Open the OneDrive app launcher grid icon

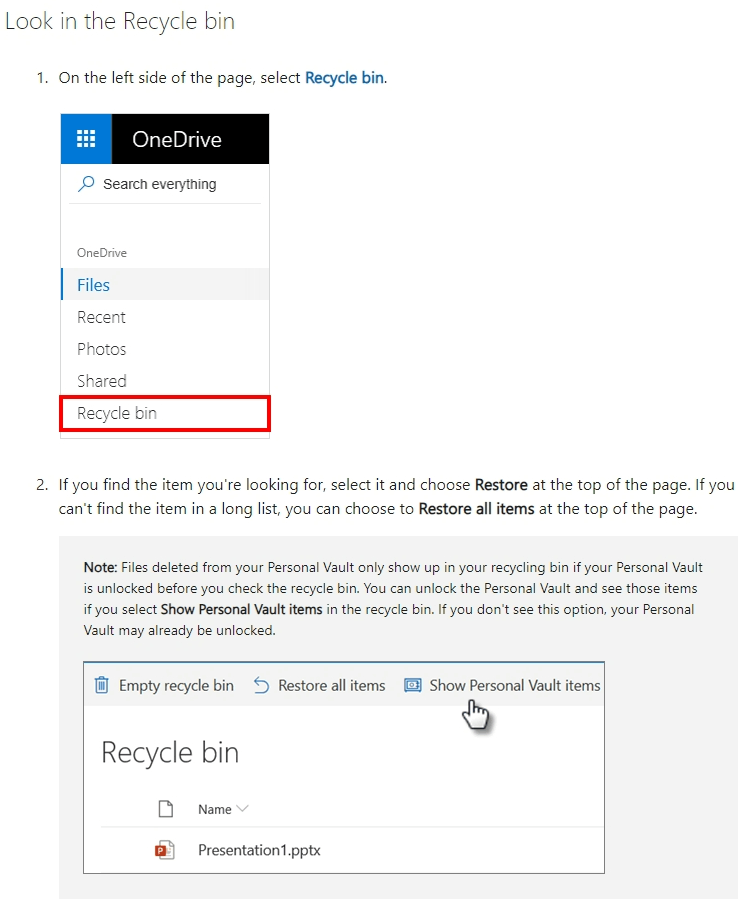click(86, 139)
